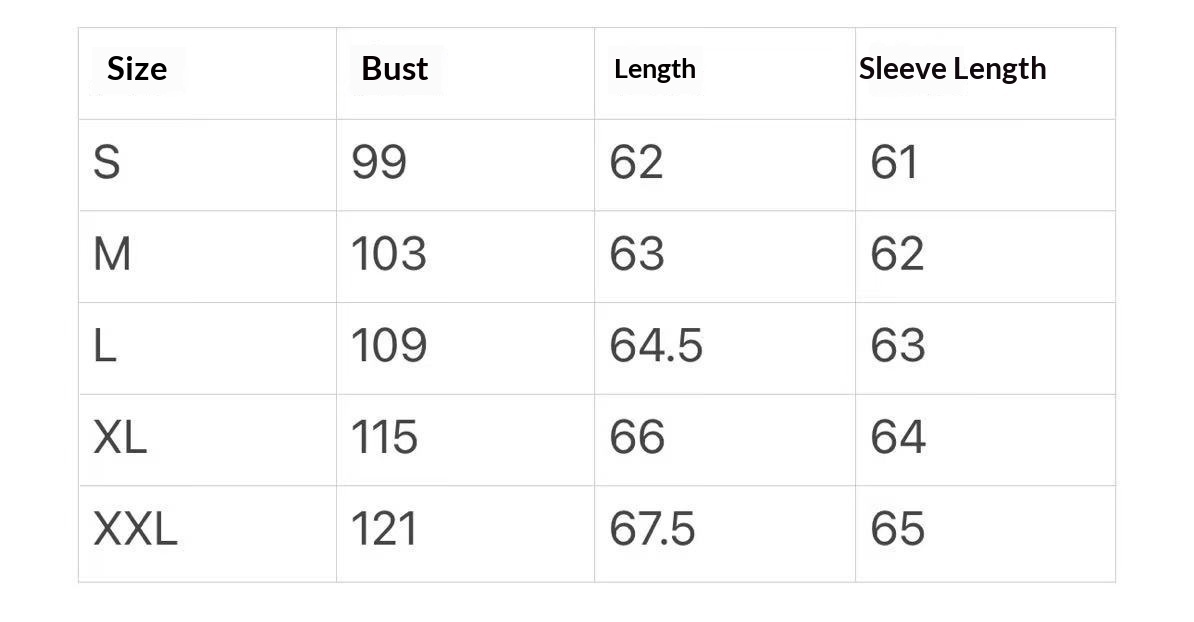Select length value 67.5 in XXL row
This screenshot has height=622, width=1194.
[652, 530]
